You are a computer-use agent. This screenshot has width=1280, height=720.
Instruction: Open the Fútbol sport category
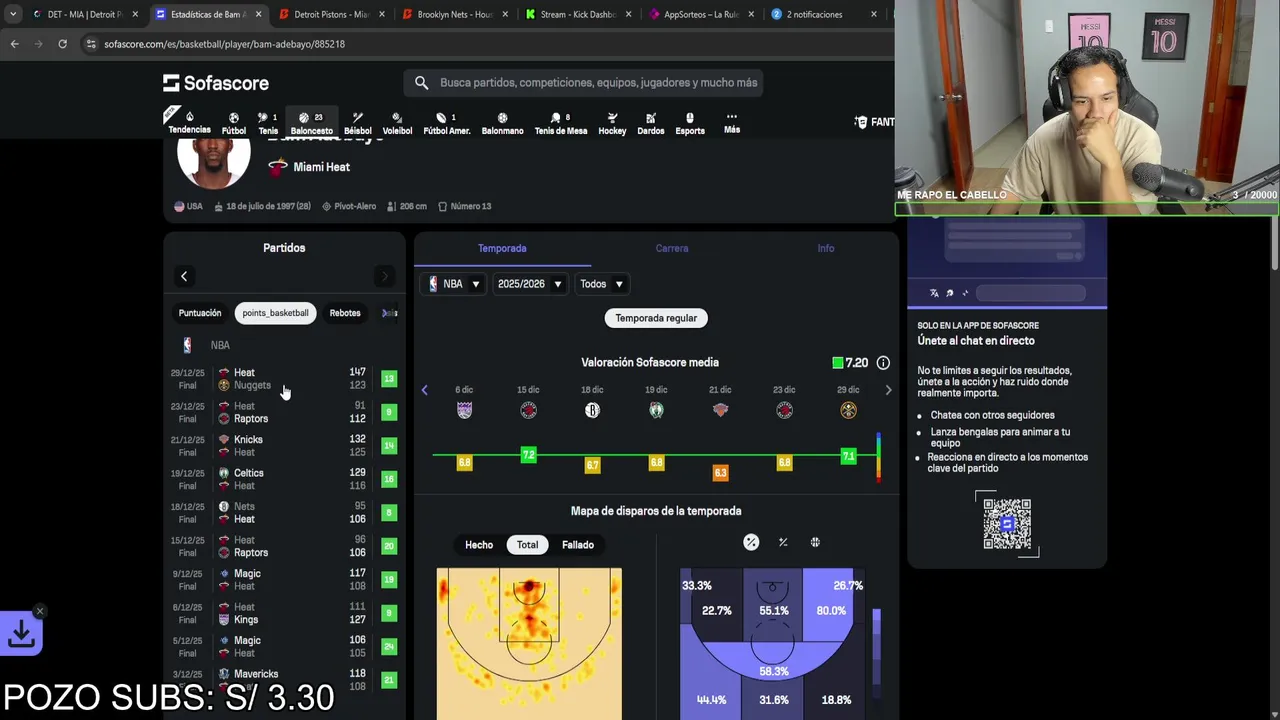pos(234,123)
